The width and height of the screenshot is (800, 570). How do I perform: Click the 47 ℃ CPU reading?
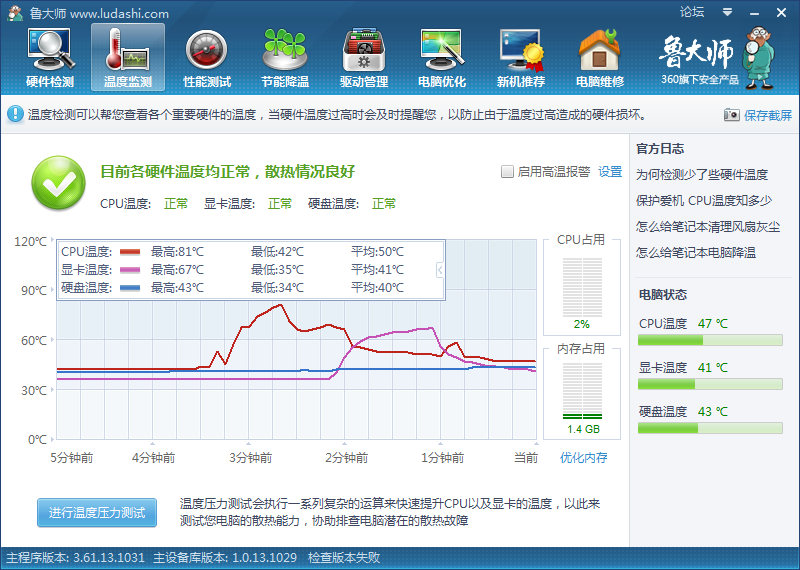[713, 324]
